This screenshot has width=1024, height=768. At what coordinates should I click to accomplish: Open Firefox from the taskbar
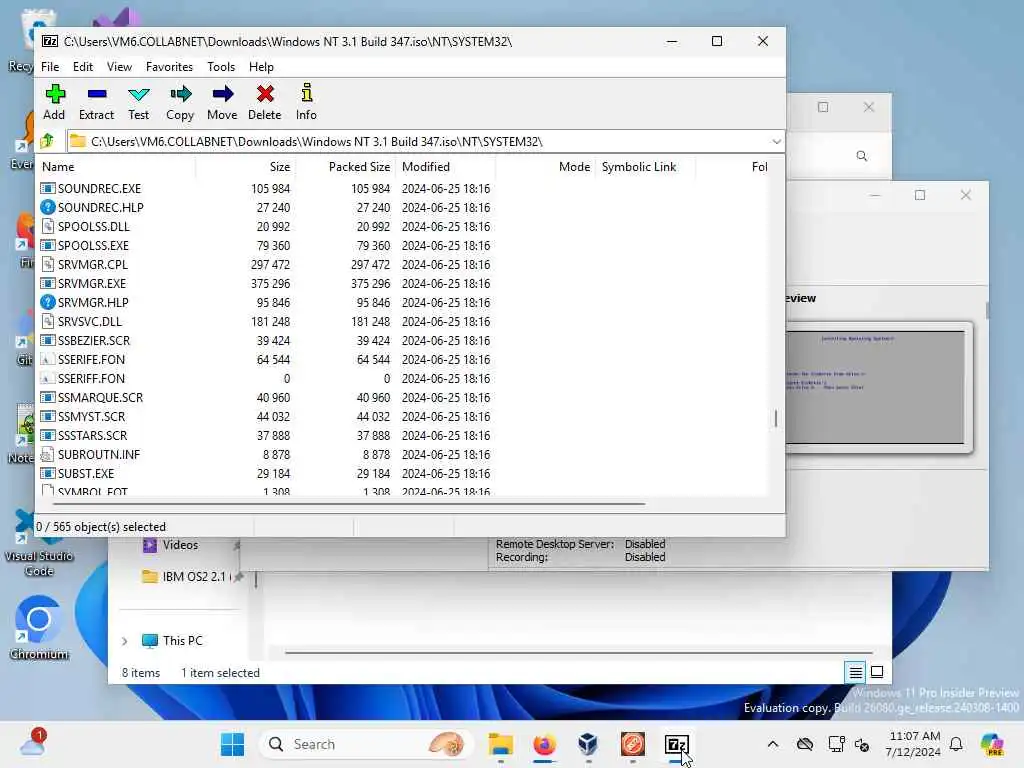[x=545, y=744]
